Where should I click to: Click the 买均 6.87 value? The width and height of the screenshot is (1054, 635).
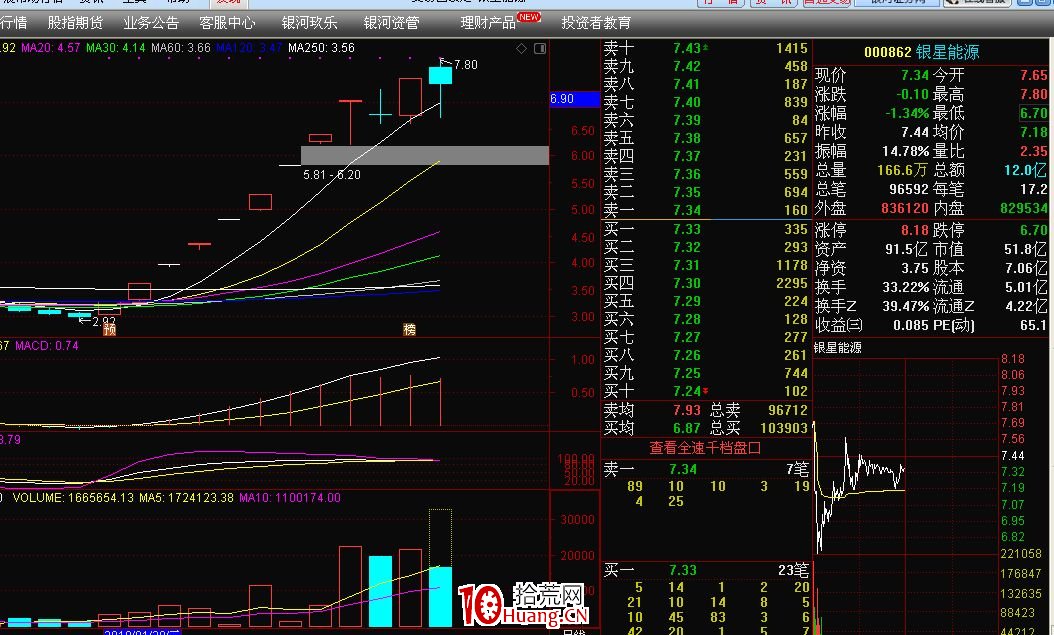click(x=686, y=428)
